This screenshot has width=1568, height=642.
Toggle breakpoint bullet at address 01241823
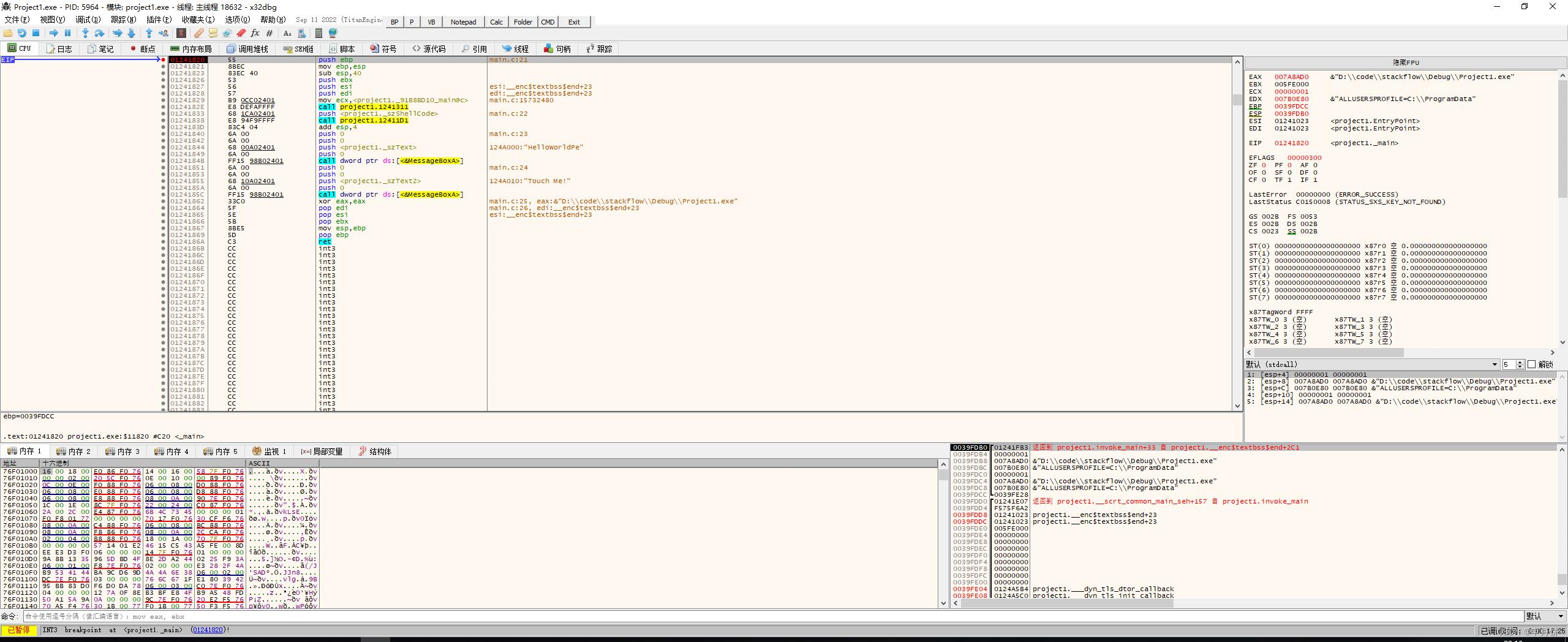(164, 74)
